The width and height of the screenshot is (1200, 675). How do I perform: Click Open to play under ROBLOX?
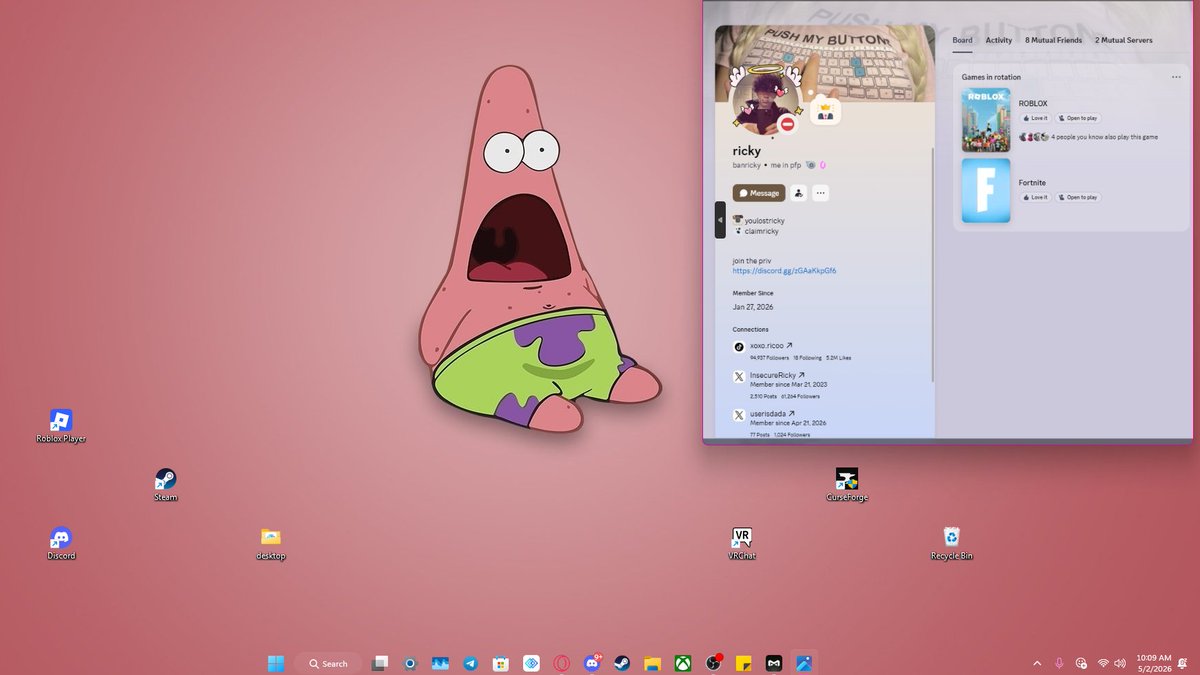(1077, 118)
